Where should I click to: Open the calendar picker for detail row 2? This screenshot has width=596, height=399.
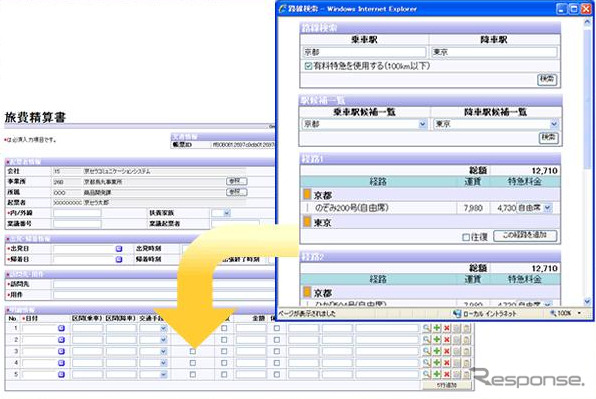[x=61, y=340]
